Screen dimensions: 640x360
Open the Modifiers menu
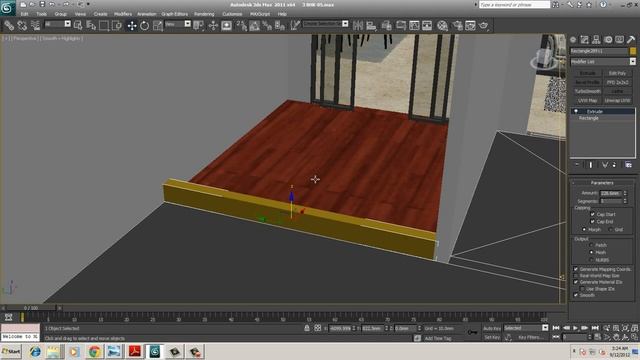tap(123, 14)
